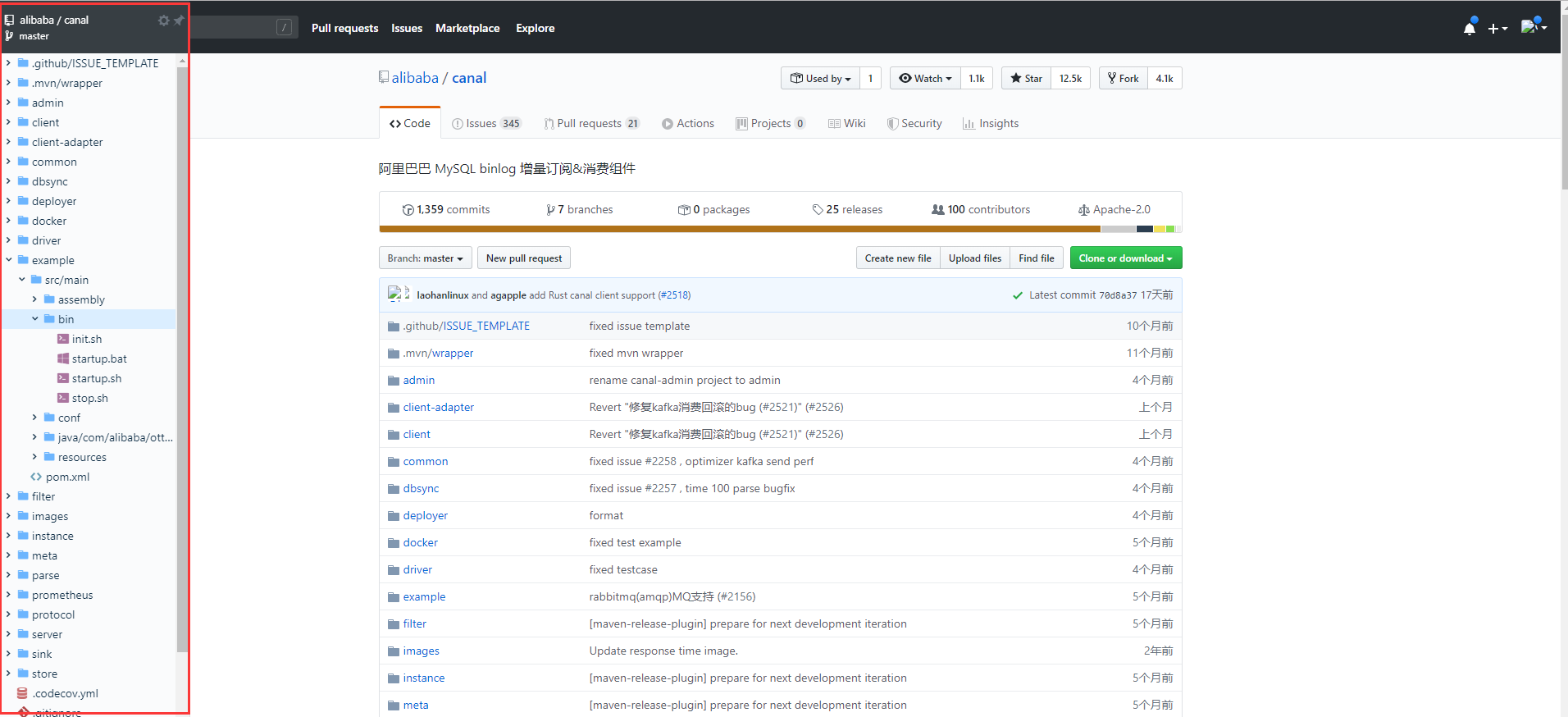Fork the canal repository

pos(1123,78)
